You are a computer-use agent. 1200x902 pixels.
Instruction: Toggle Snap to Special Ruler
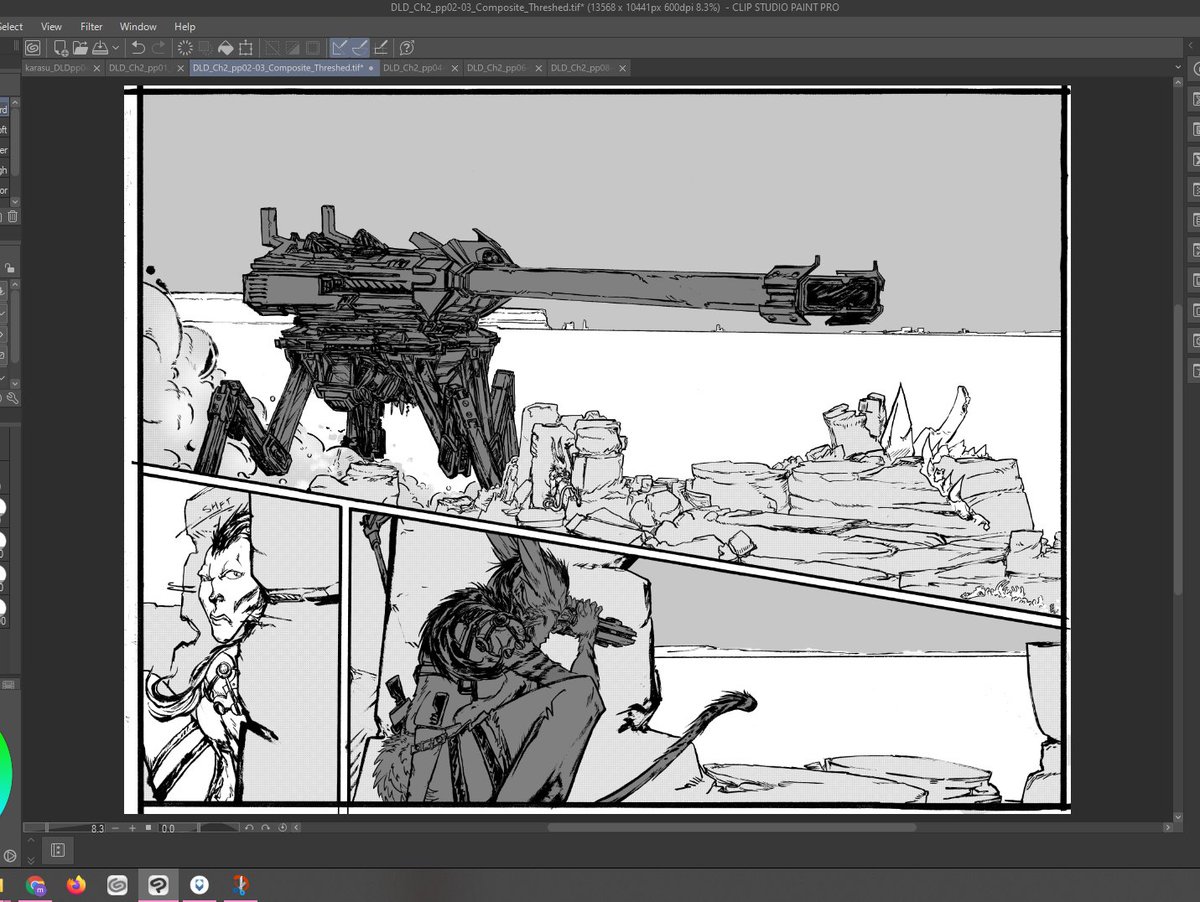click(x=359, y=47)
